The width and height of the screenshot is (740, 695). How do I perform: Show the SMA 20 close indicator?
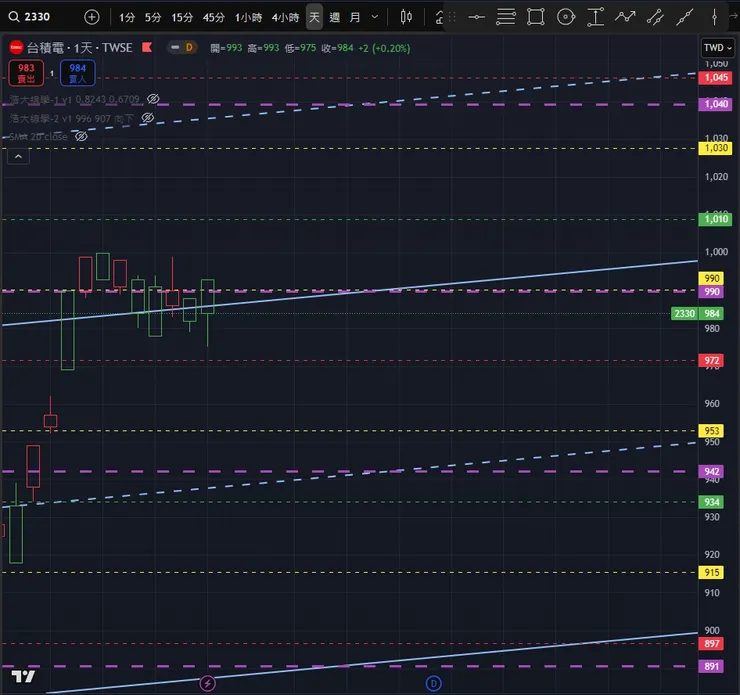[81, 136]
